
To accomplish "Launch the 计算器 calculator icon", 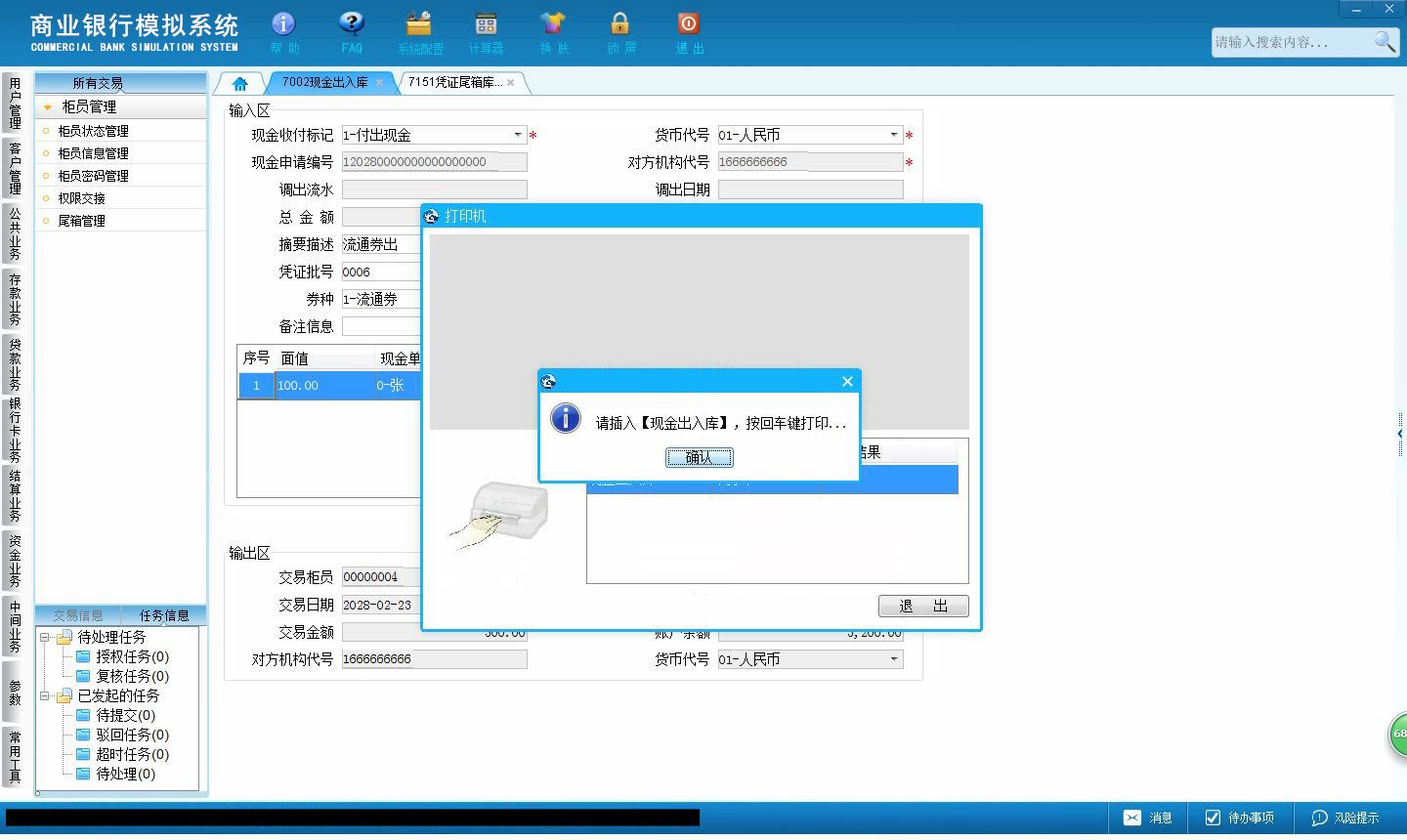I will [x=486, y=23].
